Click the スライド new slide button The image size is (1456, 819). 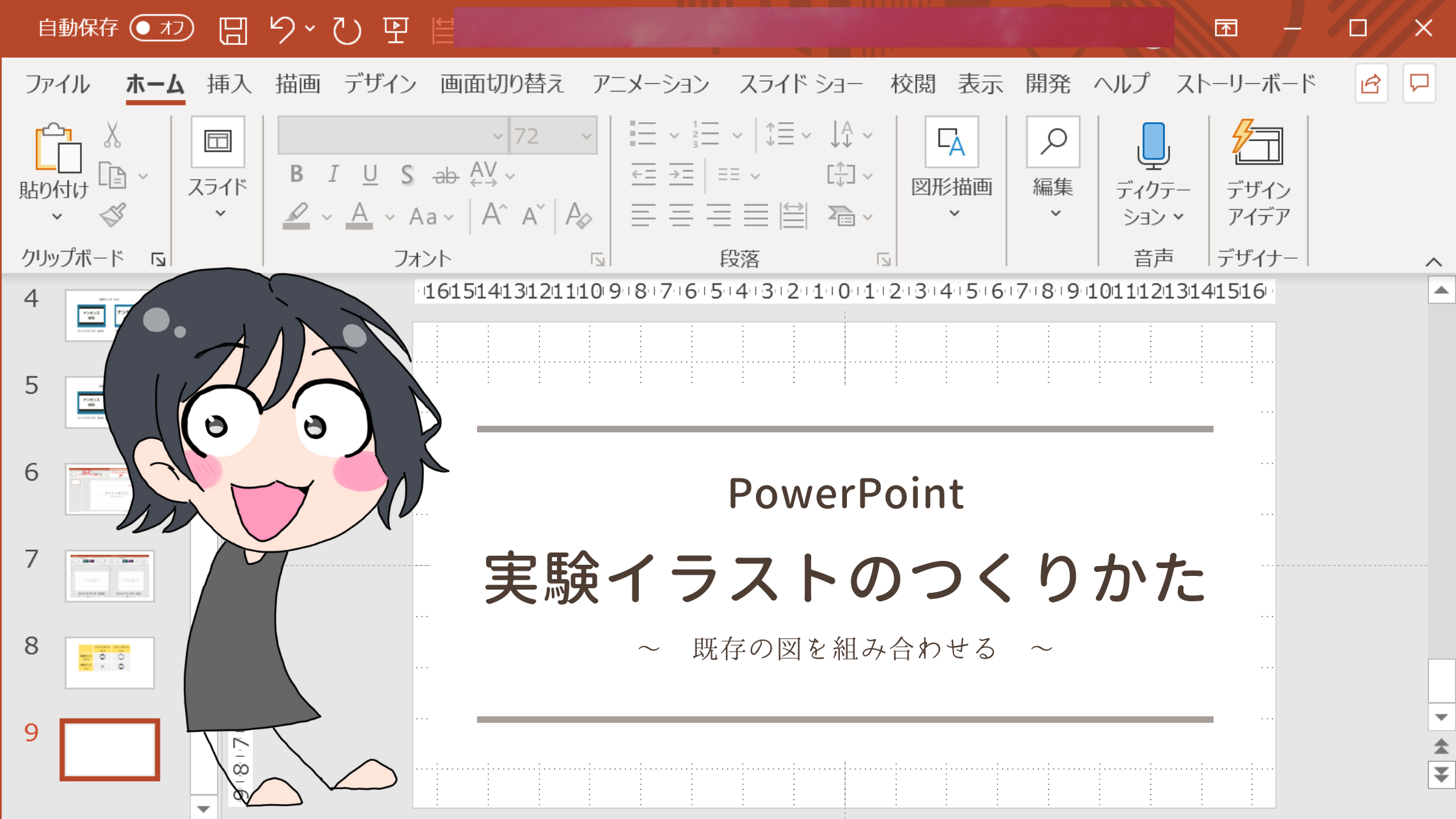coord(218,142)
